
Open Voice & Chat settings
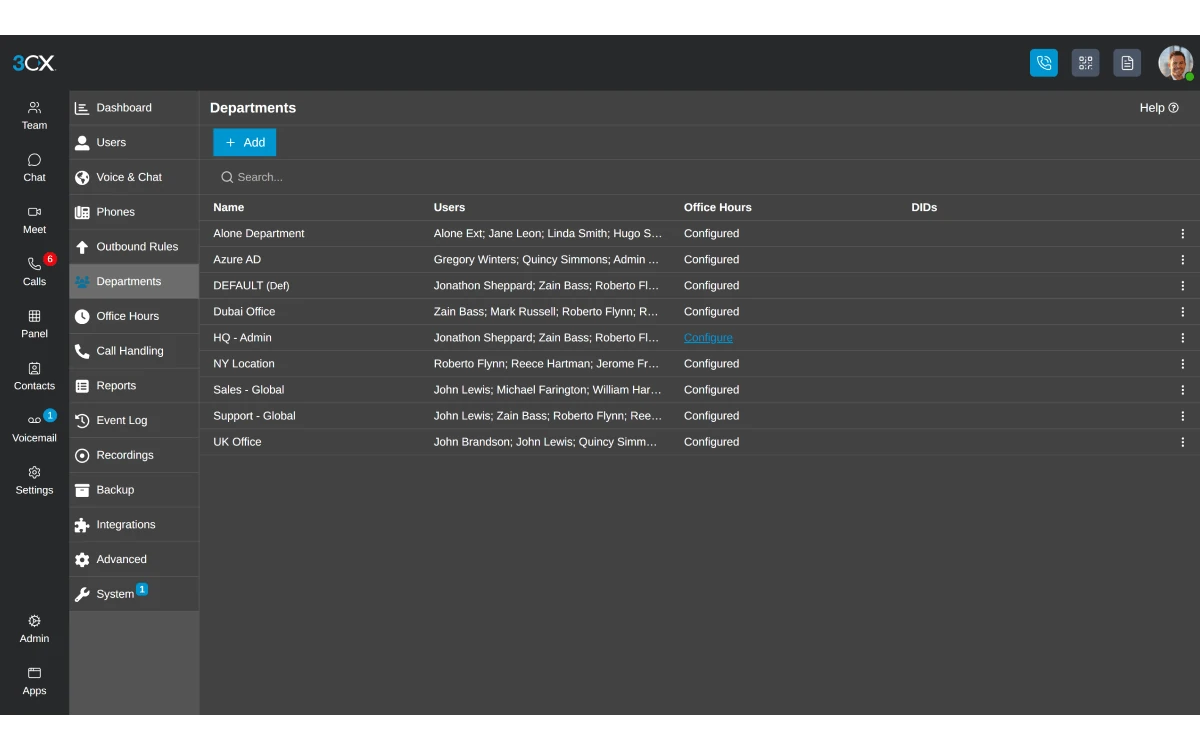[x=134, y=177]
